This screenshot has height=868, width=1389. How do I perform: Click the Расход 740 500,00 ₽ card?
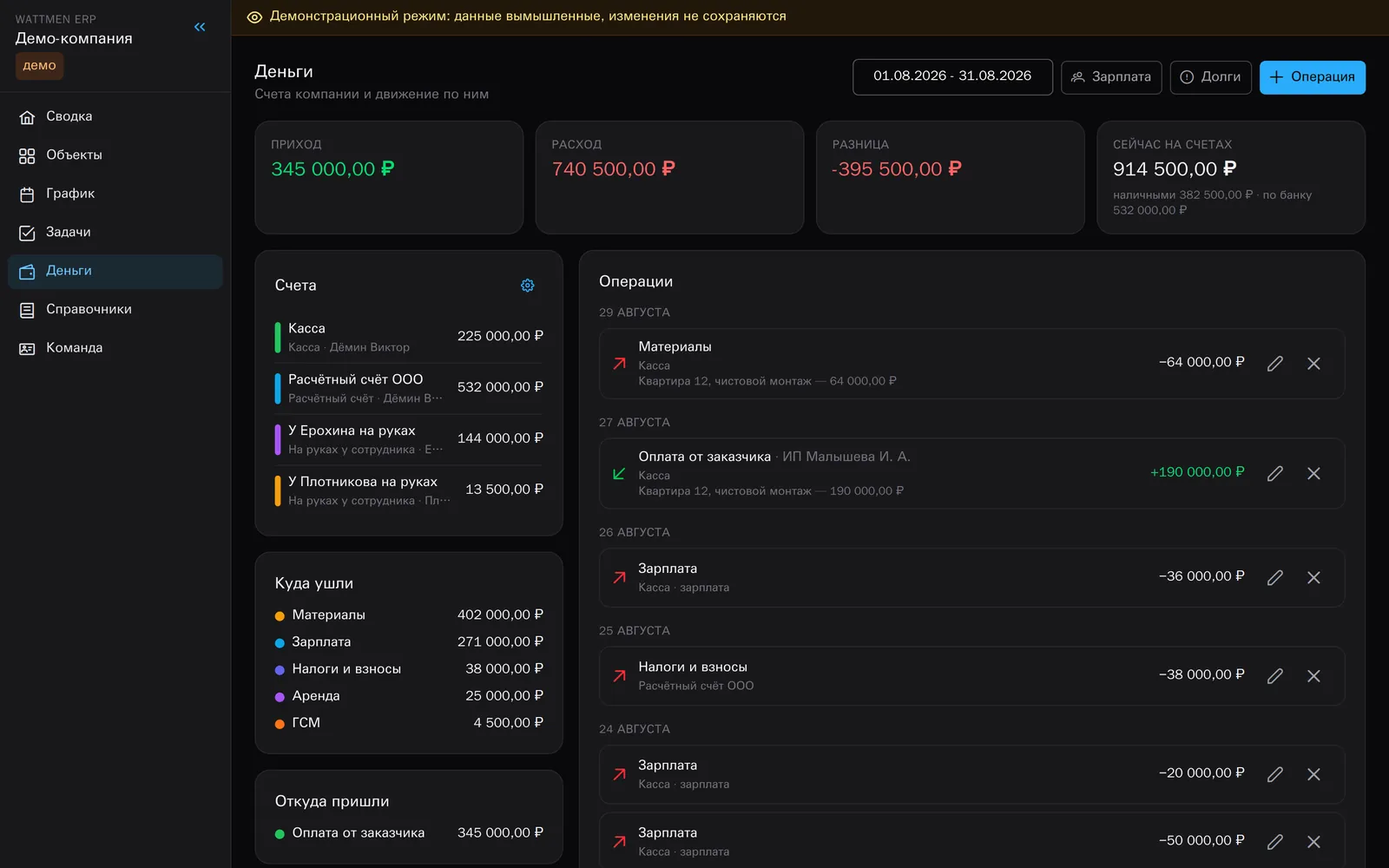(669, 177)
